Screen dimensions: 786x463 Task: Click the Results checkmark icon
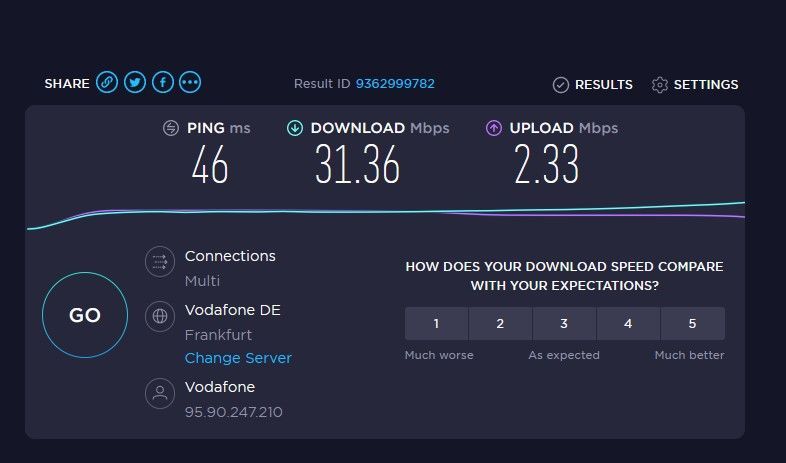[561, 85]
